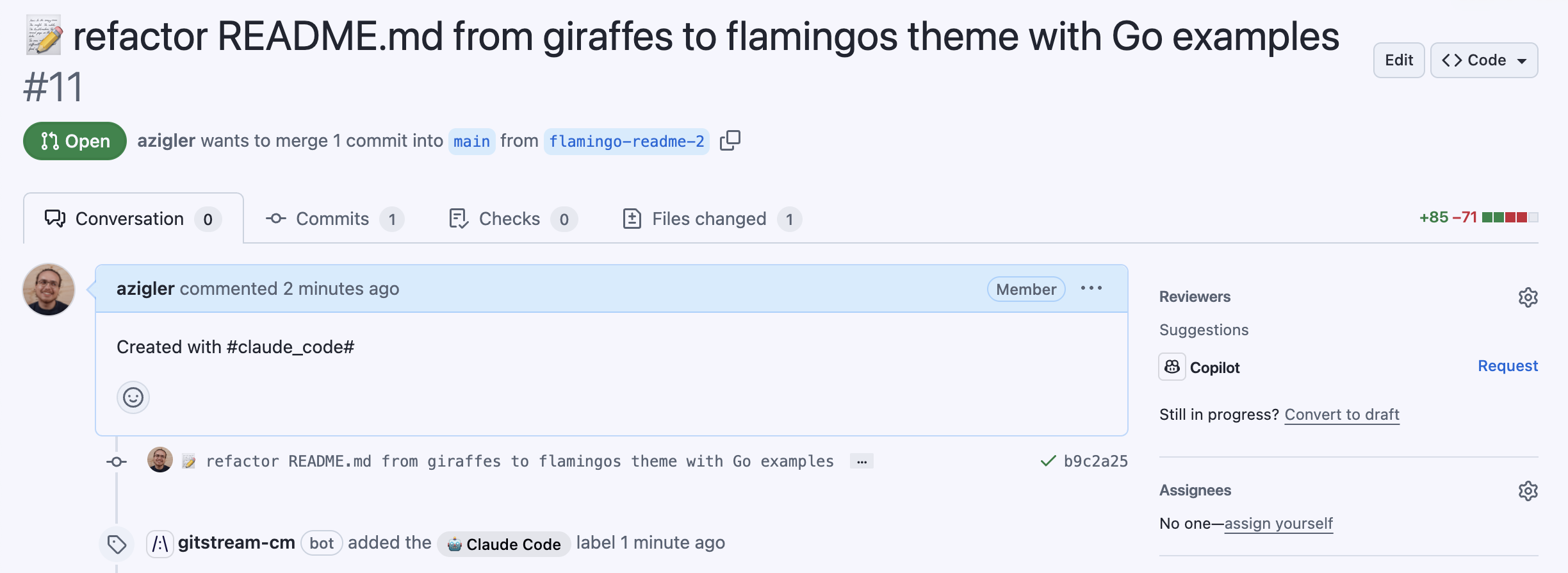The image size is (1568, 573).
Task: Open the Reviewers settings gear
Action: tap(1528, 297)
